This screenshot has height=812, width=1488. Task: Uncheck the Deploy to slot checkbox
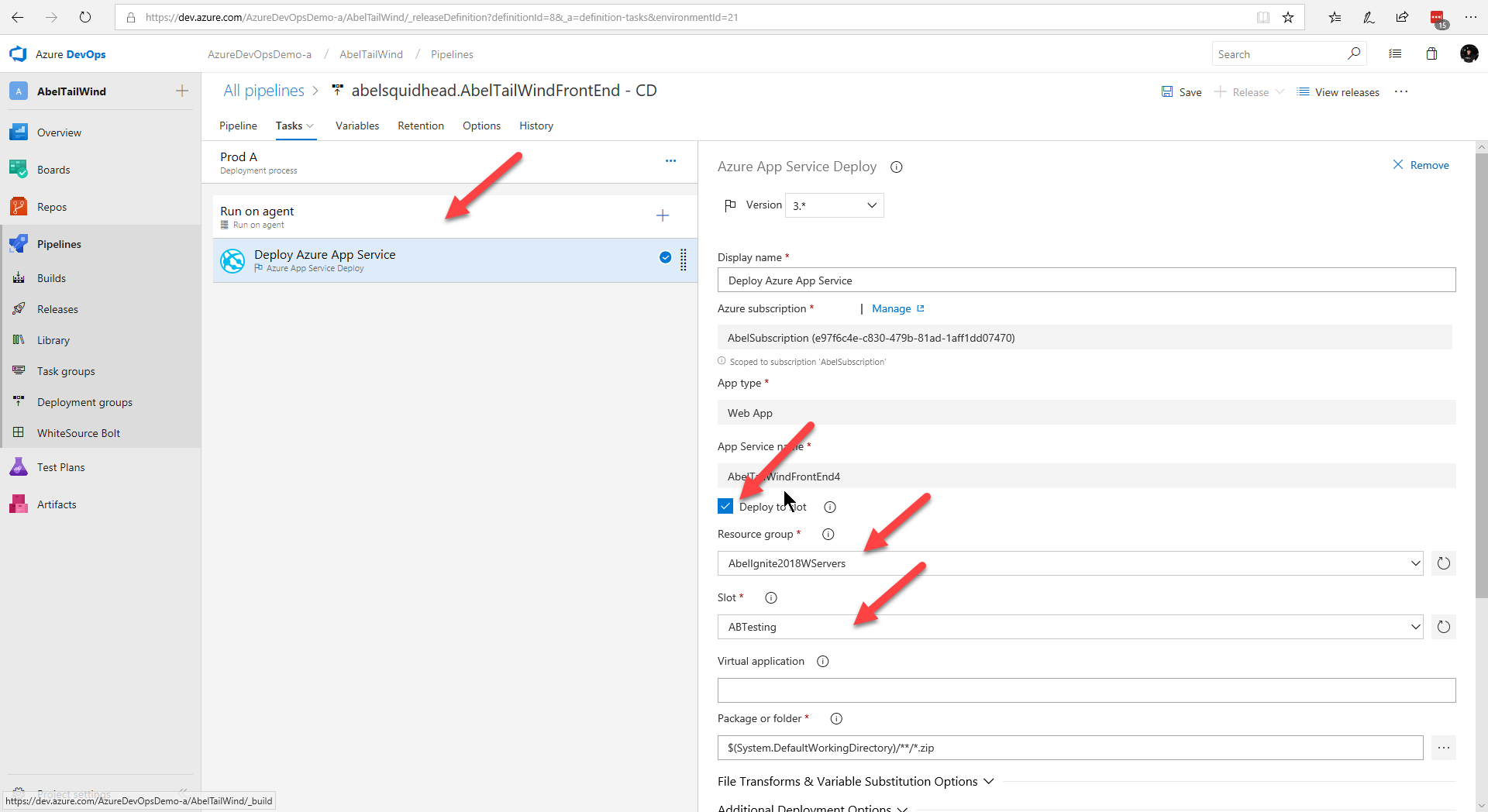pyautogui.click(x=725, y=506)
